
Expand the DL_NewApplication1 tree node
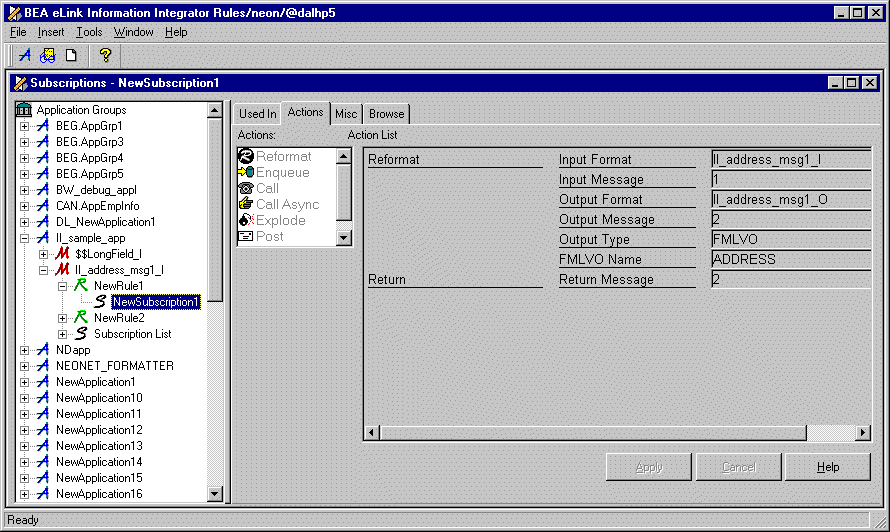click(24, 222)
